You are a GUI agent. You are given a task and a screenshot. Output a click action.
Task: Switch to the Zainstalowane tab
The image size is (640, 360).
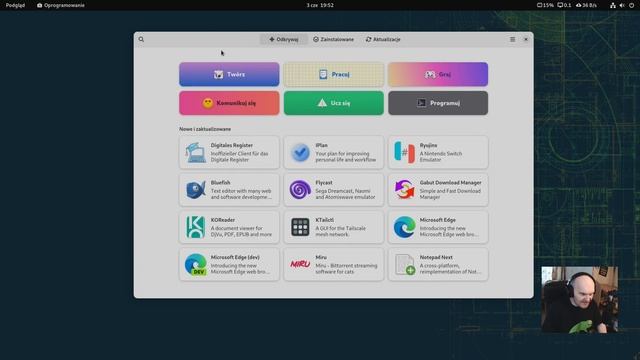pyautogui.click(x=333, y=40)
